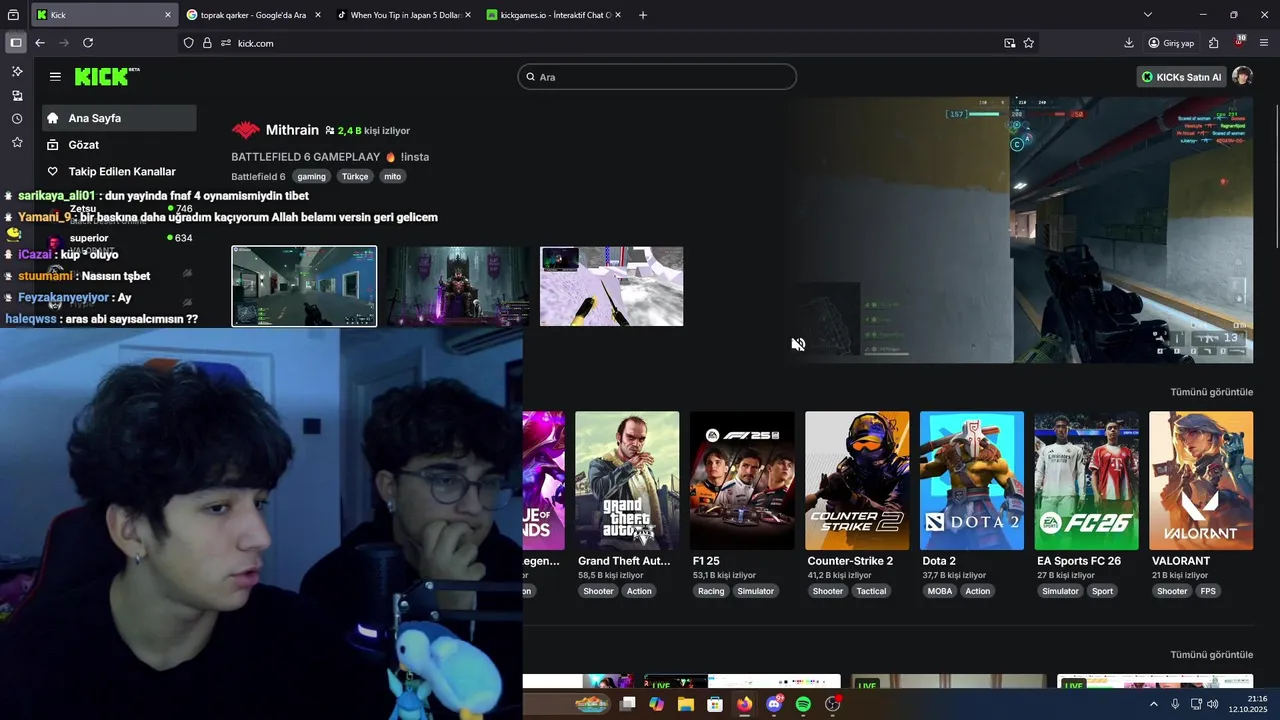Click the Türkçe tag

click(x=355, y=176)
